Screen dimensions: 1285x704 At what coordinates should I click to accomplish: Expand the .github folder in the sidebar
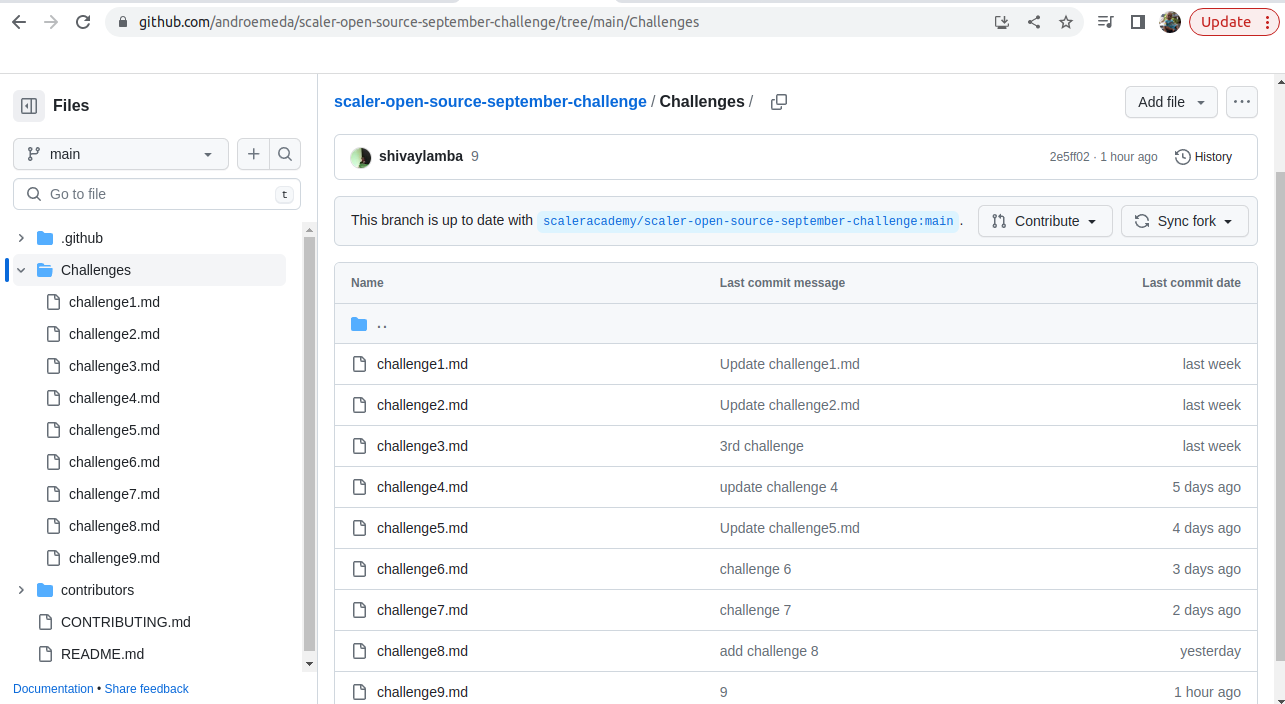(20, 237)
